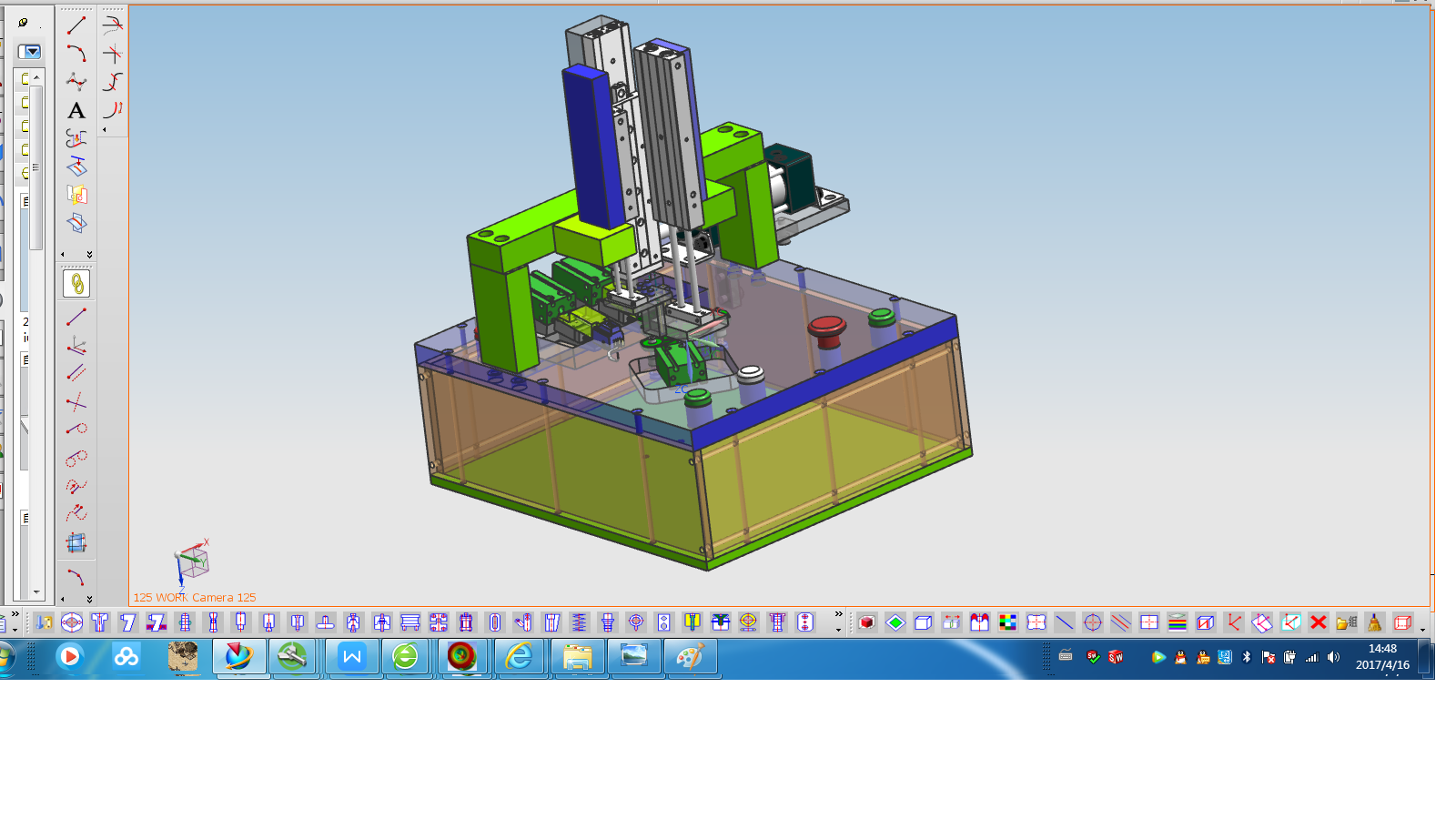Viewport: 1456px width, 819px height.
Task: Click the blue parallel diagonal lines icon
Action: tap(1121, 622)
